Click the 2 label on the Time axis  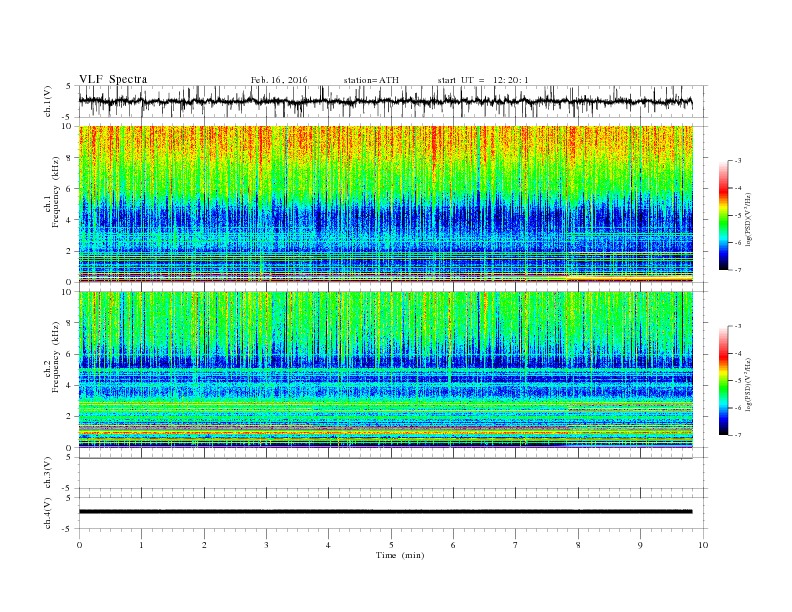pyautogui.click(x=204, y=545)
